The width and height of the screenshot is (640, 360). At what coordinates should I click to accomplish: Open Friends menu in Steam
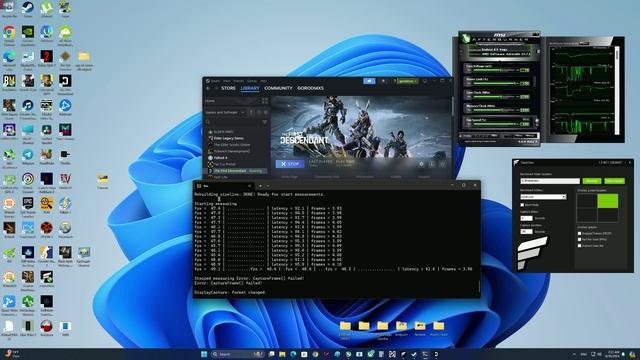pyautogui.click(x=239, y=81)
